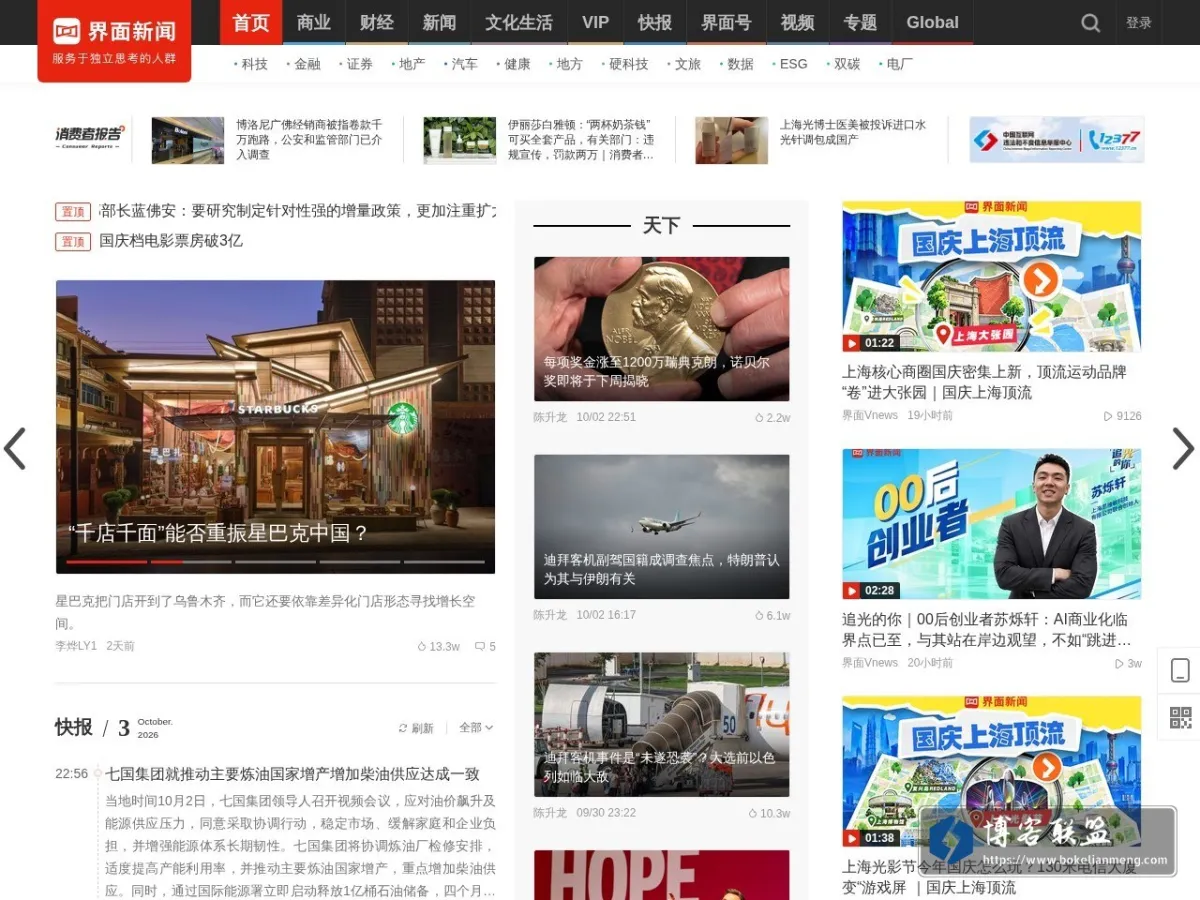The image size is (1200, 900).
Task: Open pinned headline about 蓝佛安
Action: tap(297, 211)
